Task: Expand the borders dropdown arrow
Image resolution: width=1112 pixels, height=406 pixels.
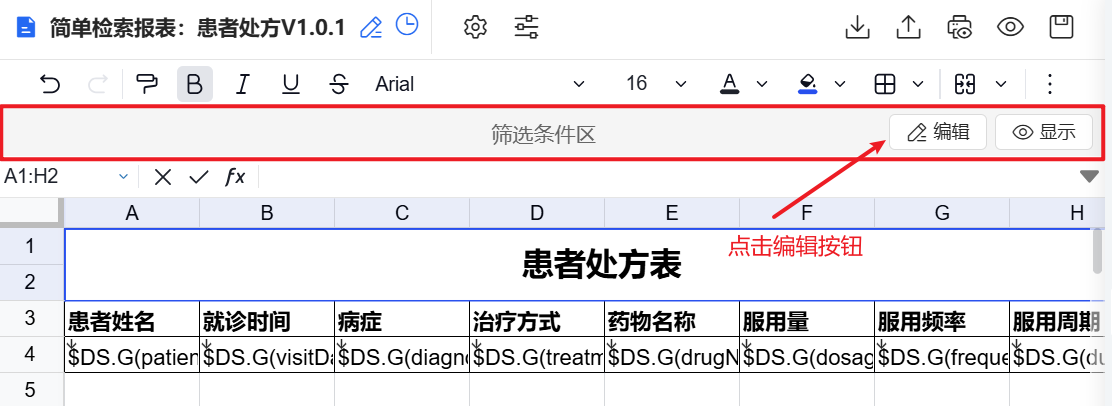Action: [x=918, y=84]
